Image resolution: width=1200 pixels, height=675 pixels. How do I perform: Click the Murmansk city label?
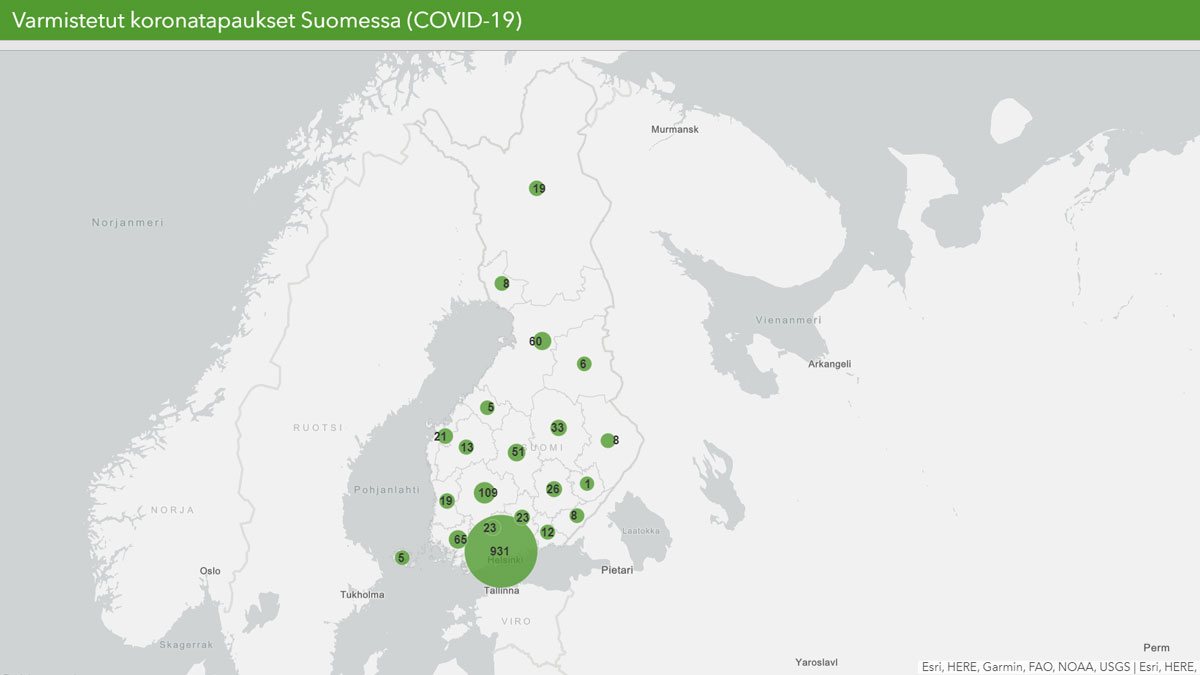[x=675, y=130]
